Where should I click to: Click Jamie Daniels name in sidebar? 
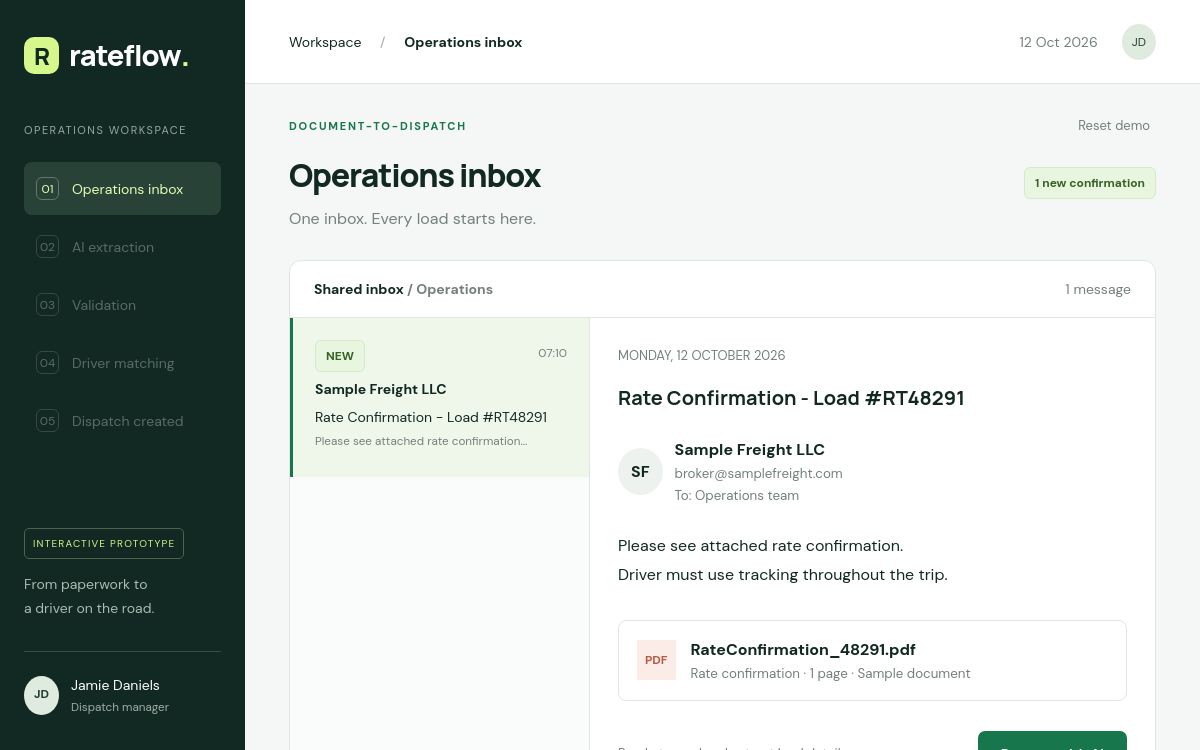pyautogui.click(x=115, y=685)
